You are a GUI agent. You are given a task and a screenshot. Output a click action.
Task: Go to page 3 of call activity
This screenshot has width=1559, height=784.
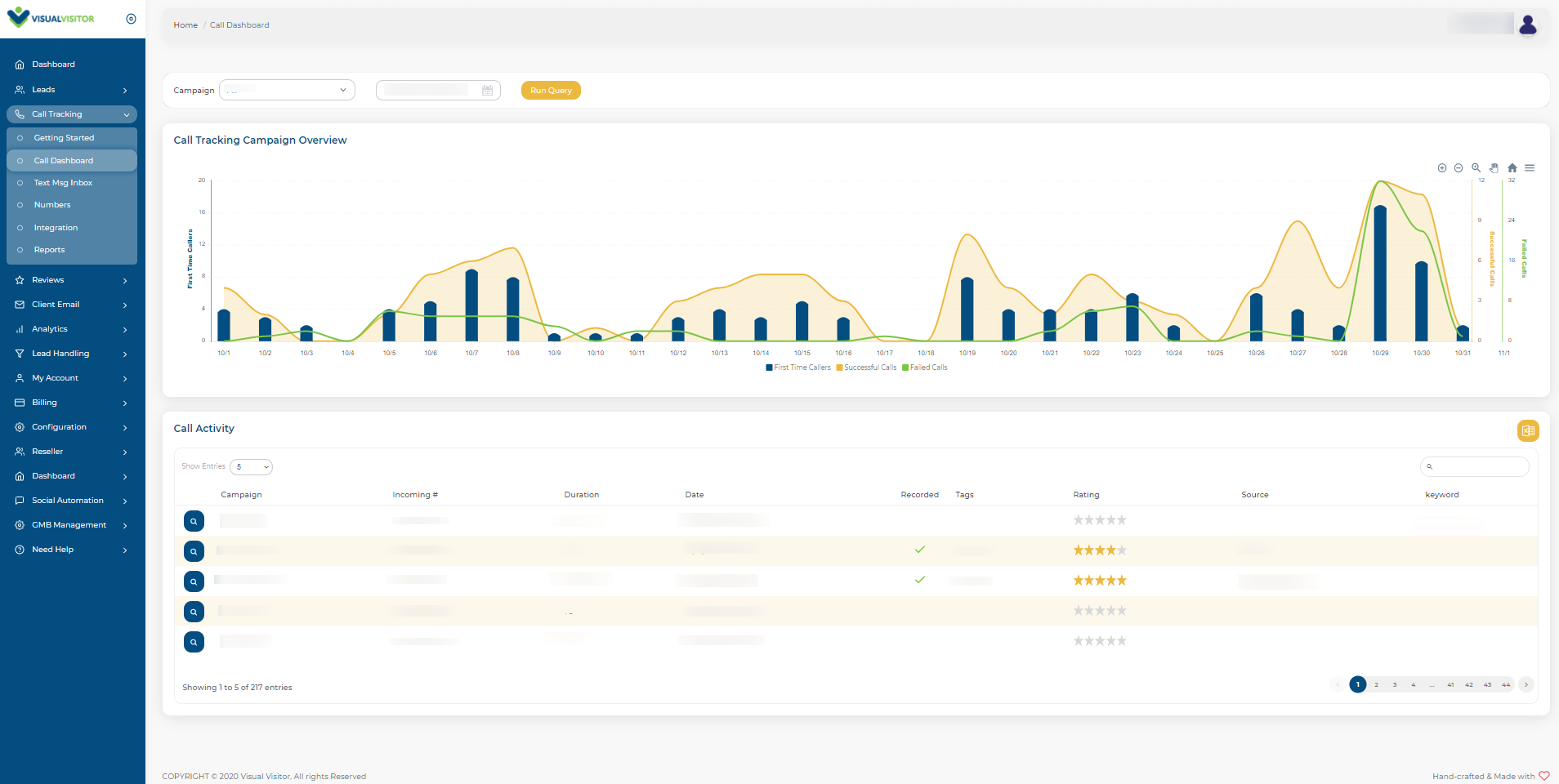point(1395,684)
